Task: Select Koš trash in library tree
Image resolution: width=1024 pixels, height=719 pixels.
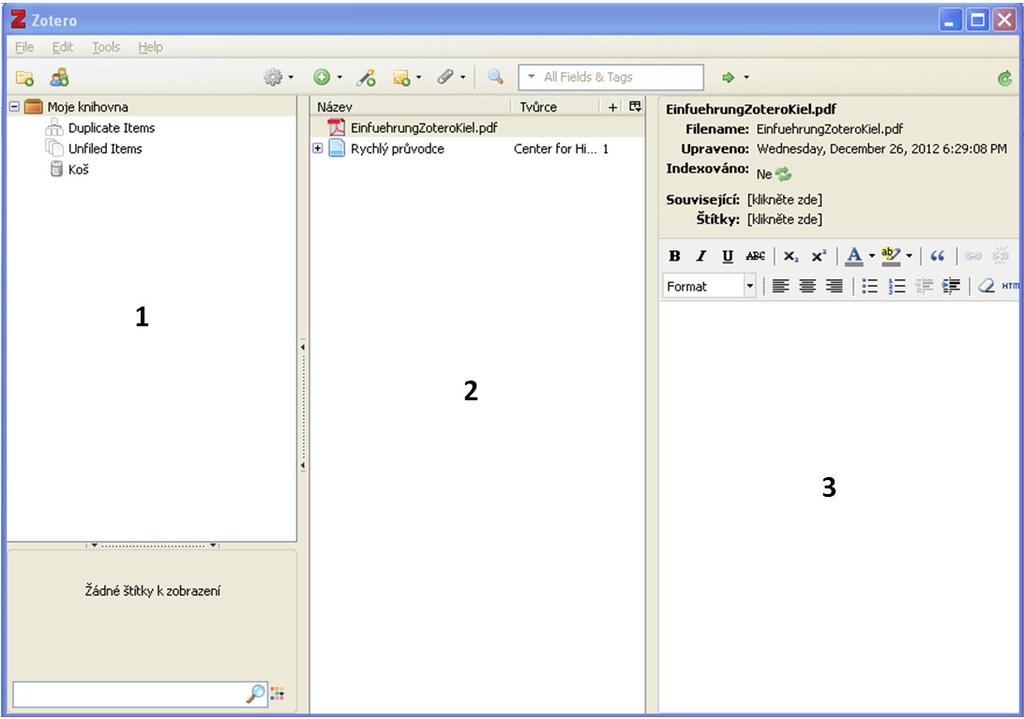Action: click(x=78, y=169)
